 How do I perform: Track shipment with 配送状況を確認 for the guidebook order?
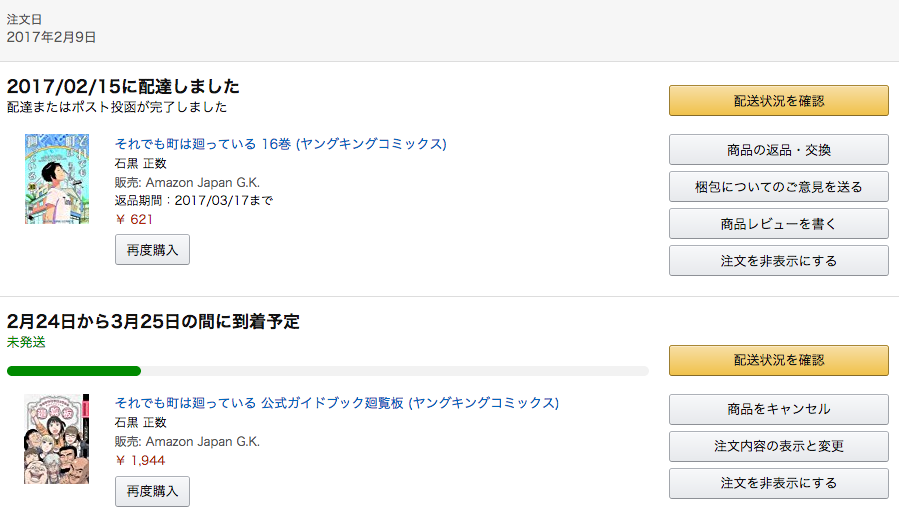pyautogui.click(x=778, y=360)
